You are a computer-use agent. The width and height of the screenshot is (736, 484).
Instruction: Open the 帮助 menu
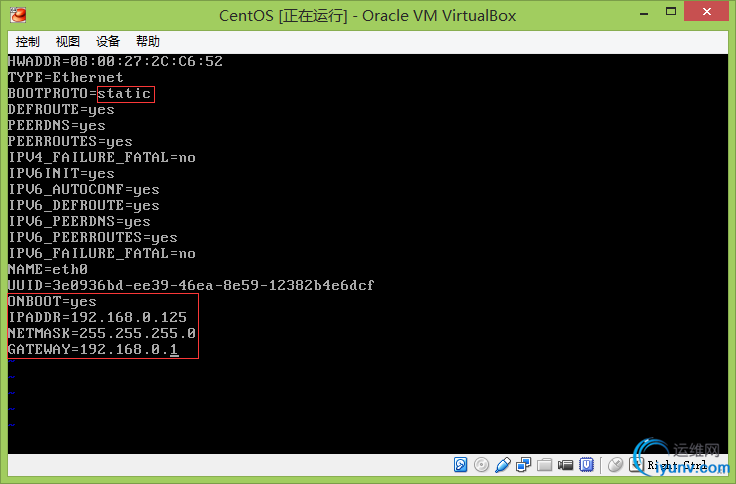(148, 42)
